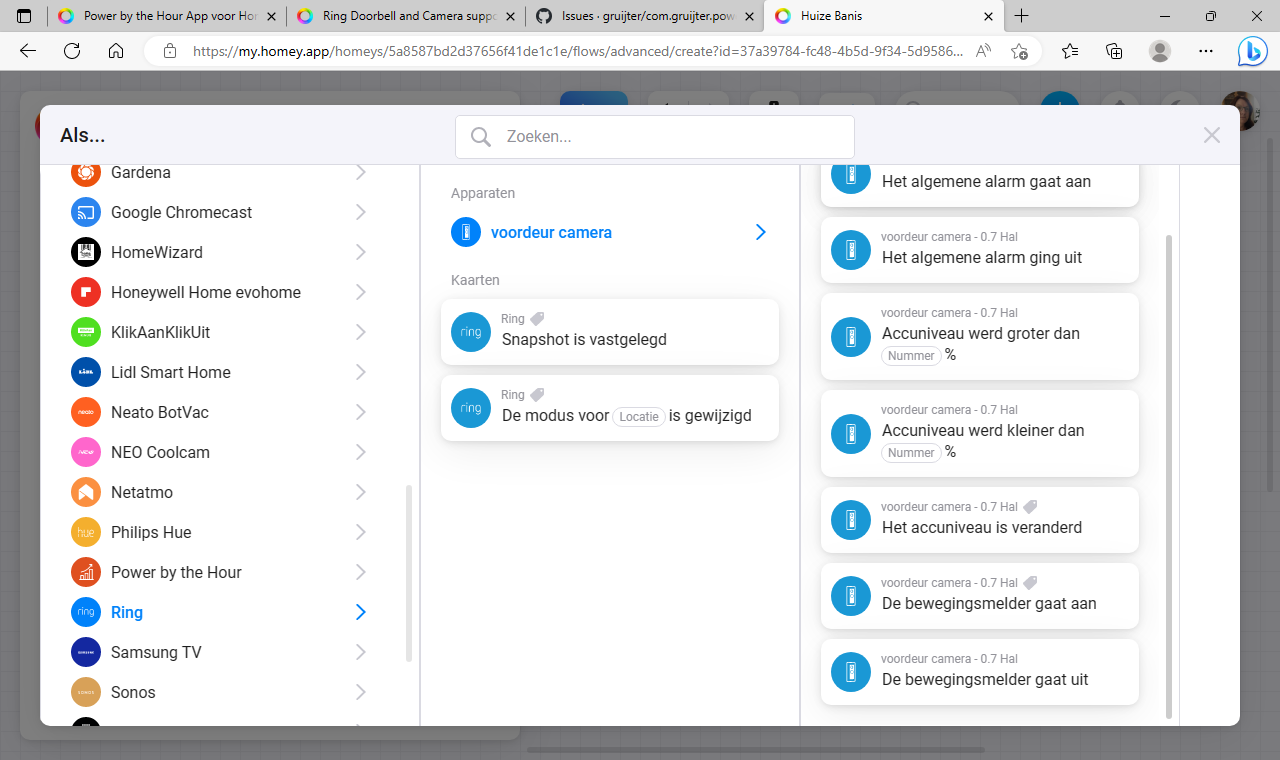Viewport: 1280px width, 760px height.
Task: Click the browser address bar URL
Action: click(x=577, y=51)
